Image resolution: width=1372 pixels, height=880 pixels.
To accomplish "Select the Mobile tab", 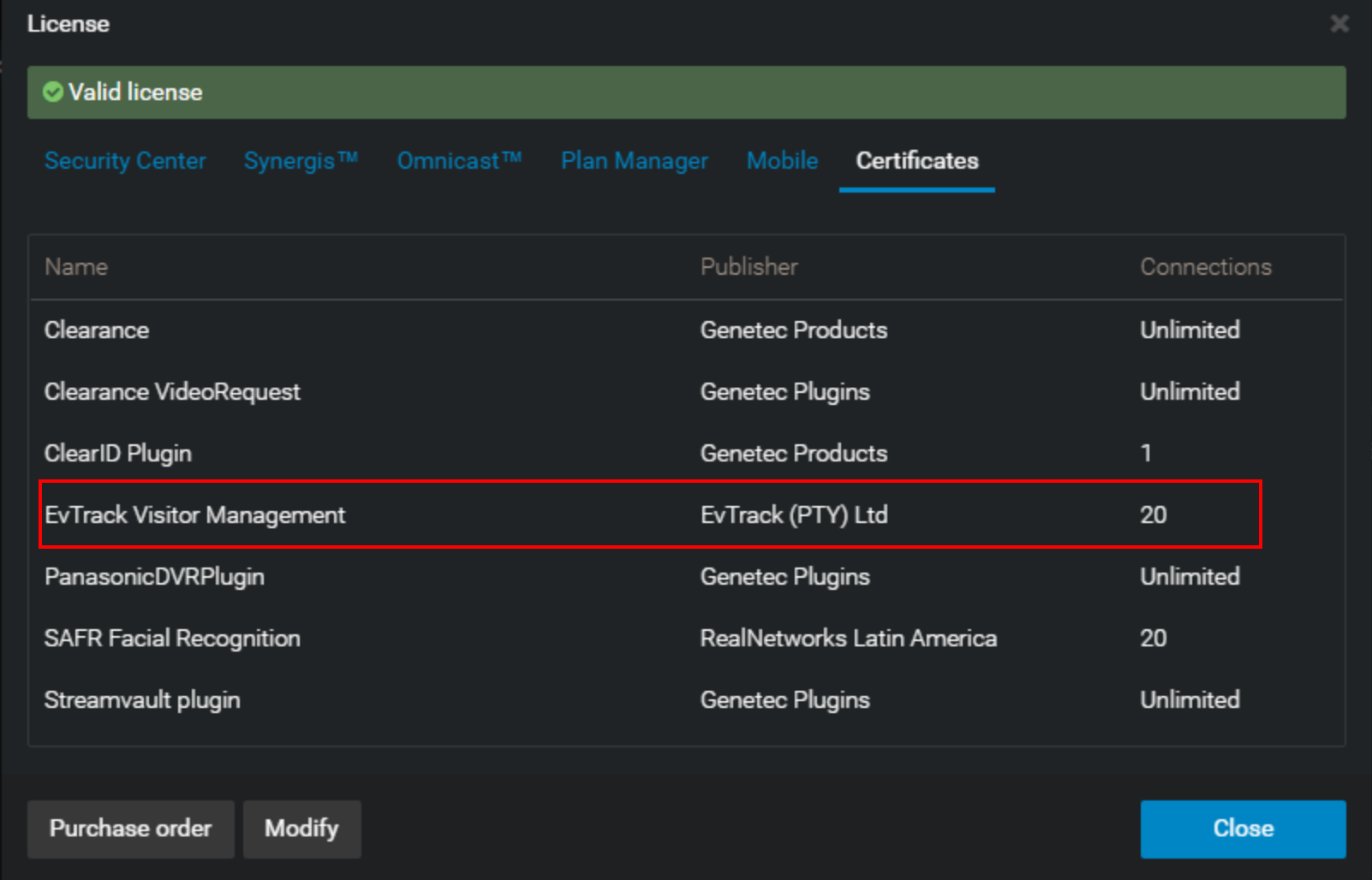I will [782, 161].
